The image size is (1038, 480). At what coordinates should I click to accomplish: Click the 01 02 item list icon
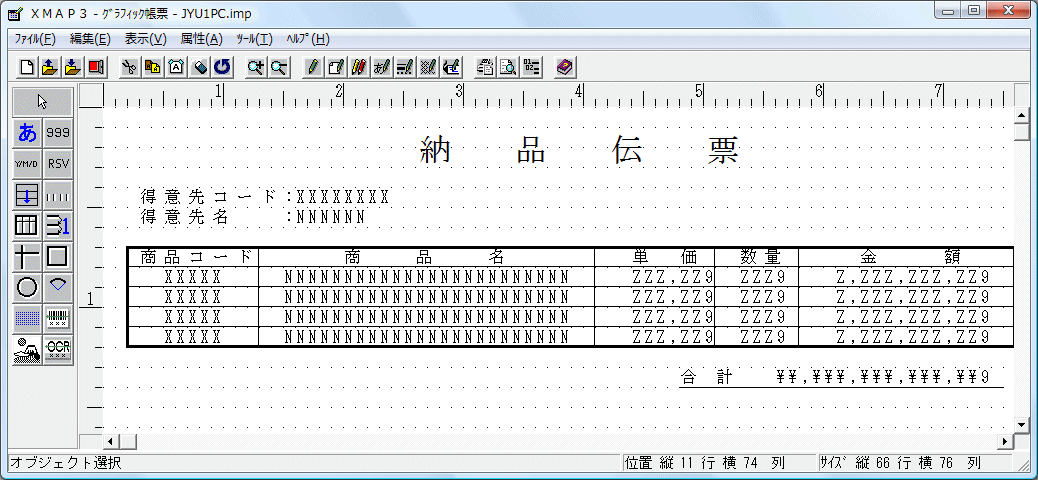pos(532,67)
